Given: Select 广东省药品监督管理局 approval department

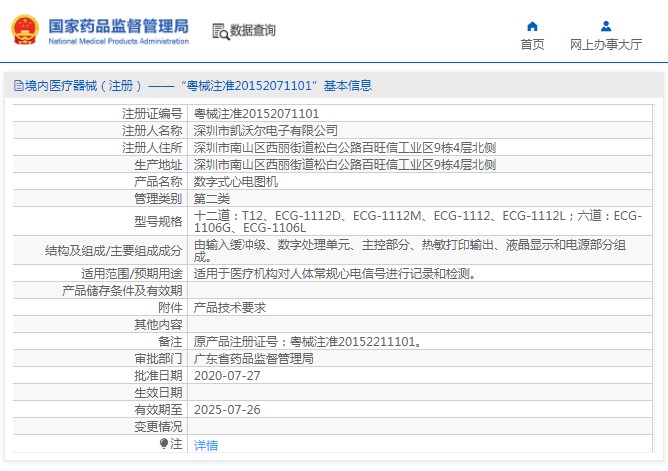Looking at the screenshot, I should coord(253,359).
